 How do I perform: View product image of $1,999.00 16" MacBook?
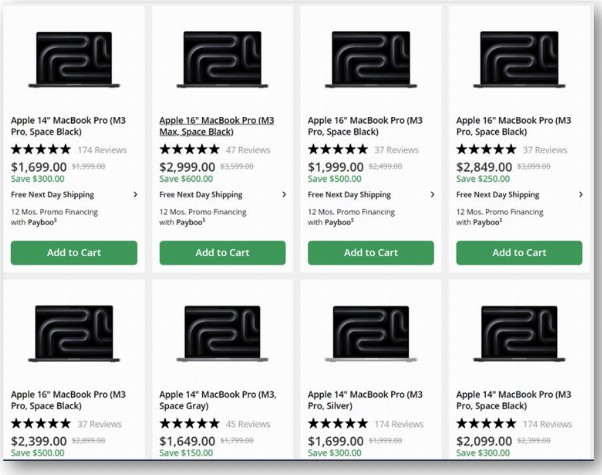tap(371, 60)
